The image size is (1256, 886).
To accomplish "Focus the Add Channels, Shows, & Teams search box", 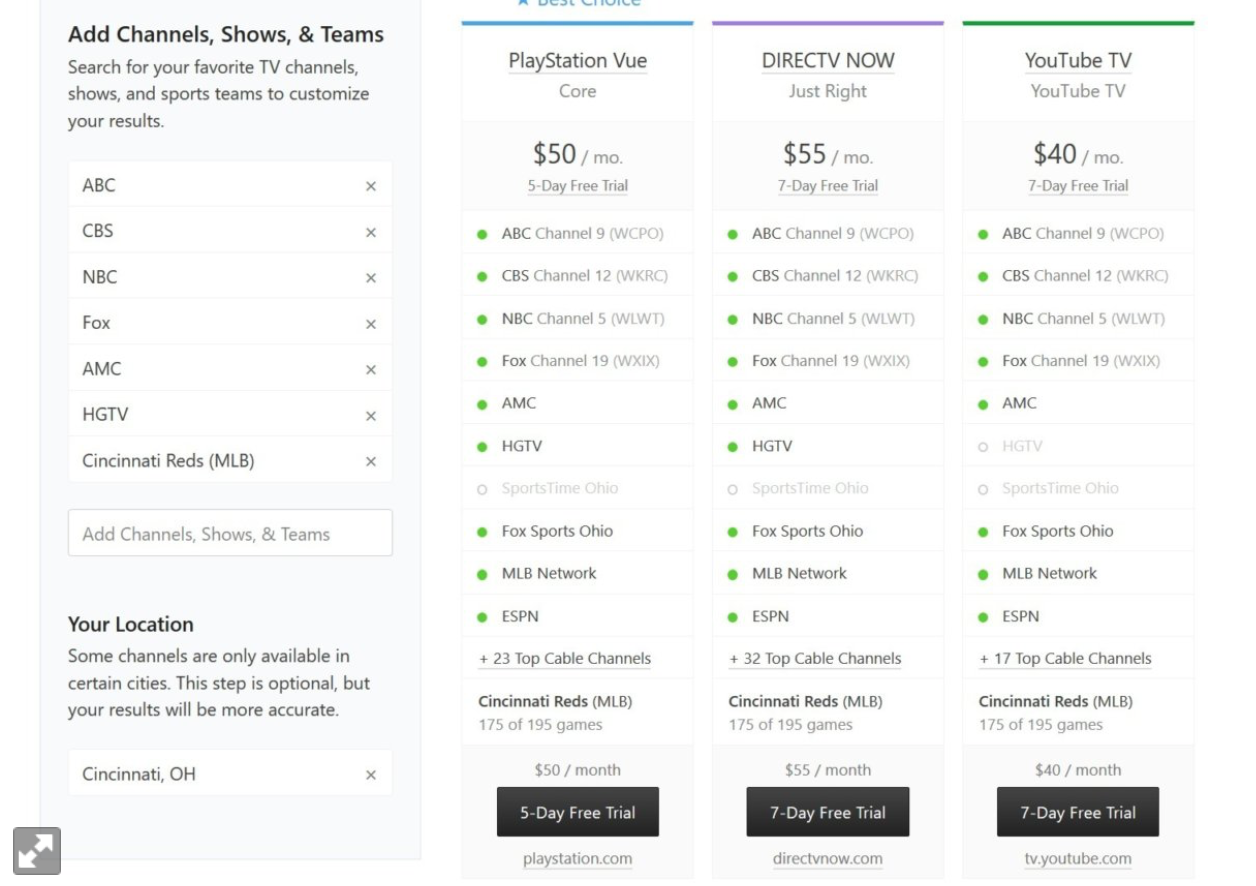I will pos(230,533).
